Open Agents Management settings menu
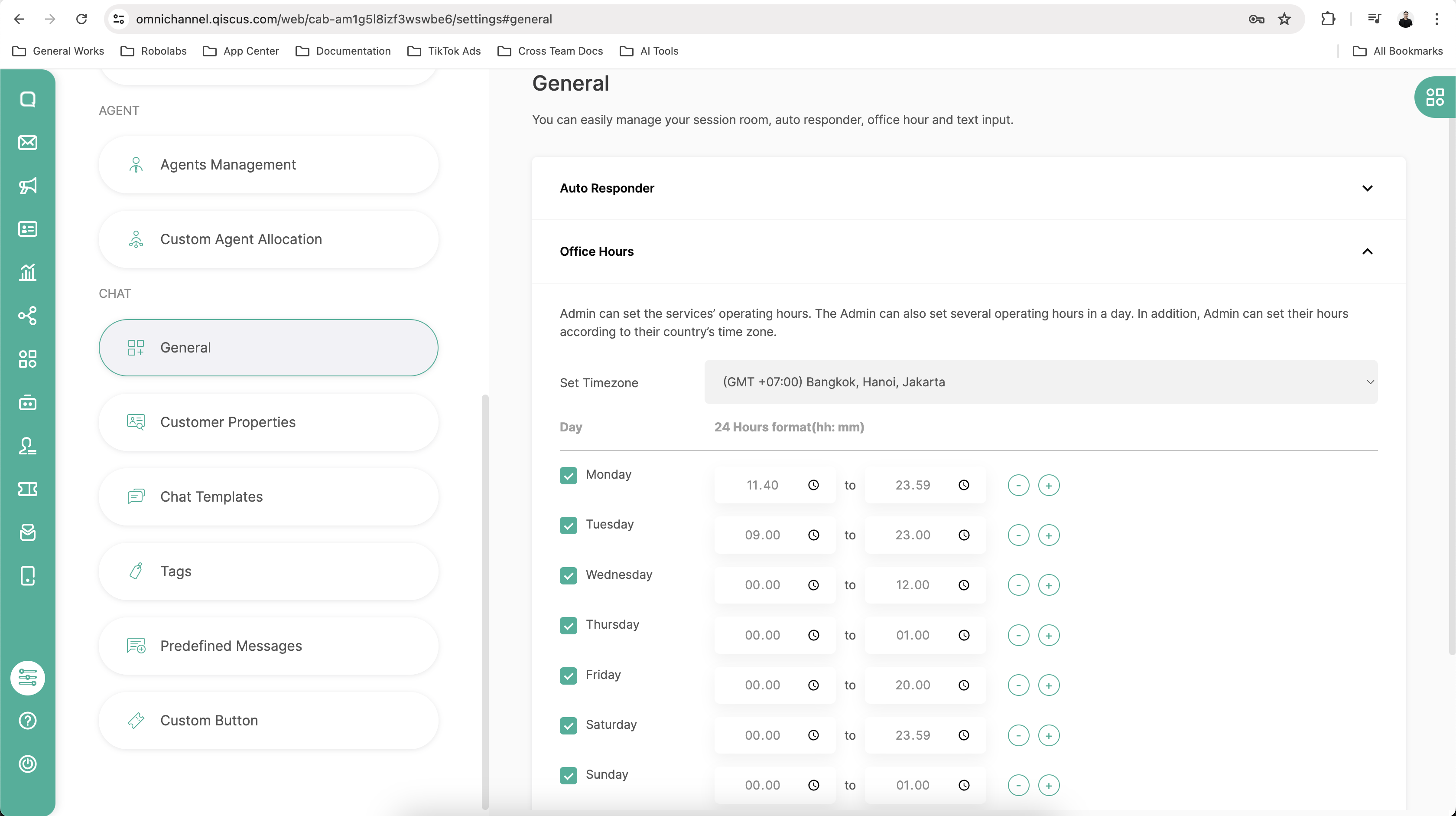Image resolution: width=1456 pixels, height=816 pixels. click(x=269, y=165)
